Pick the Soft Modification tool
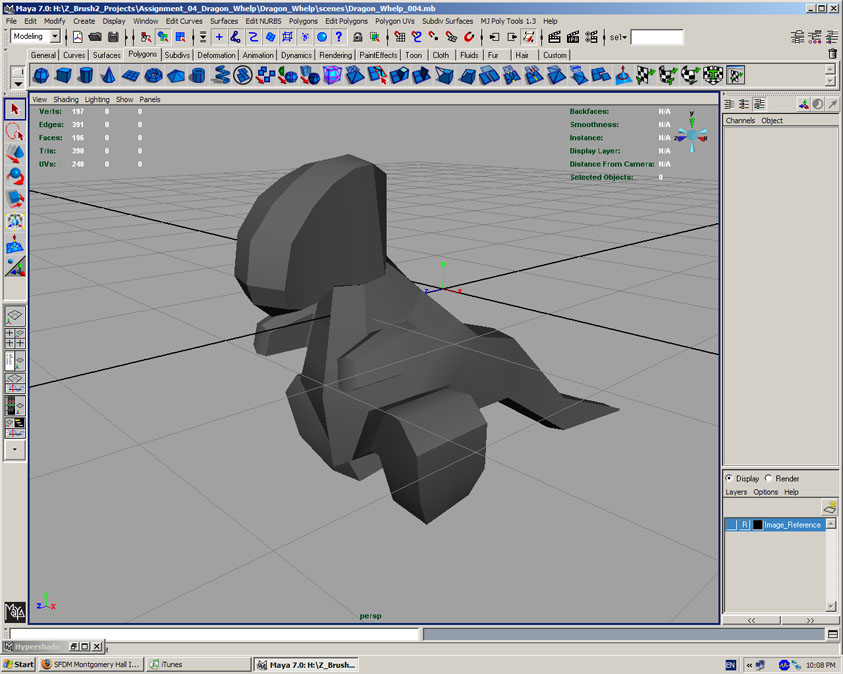Screen dimensions: 843x674 pyautogui.click(x=15, y=243)
